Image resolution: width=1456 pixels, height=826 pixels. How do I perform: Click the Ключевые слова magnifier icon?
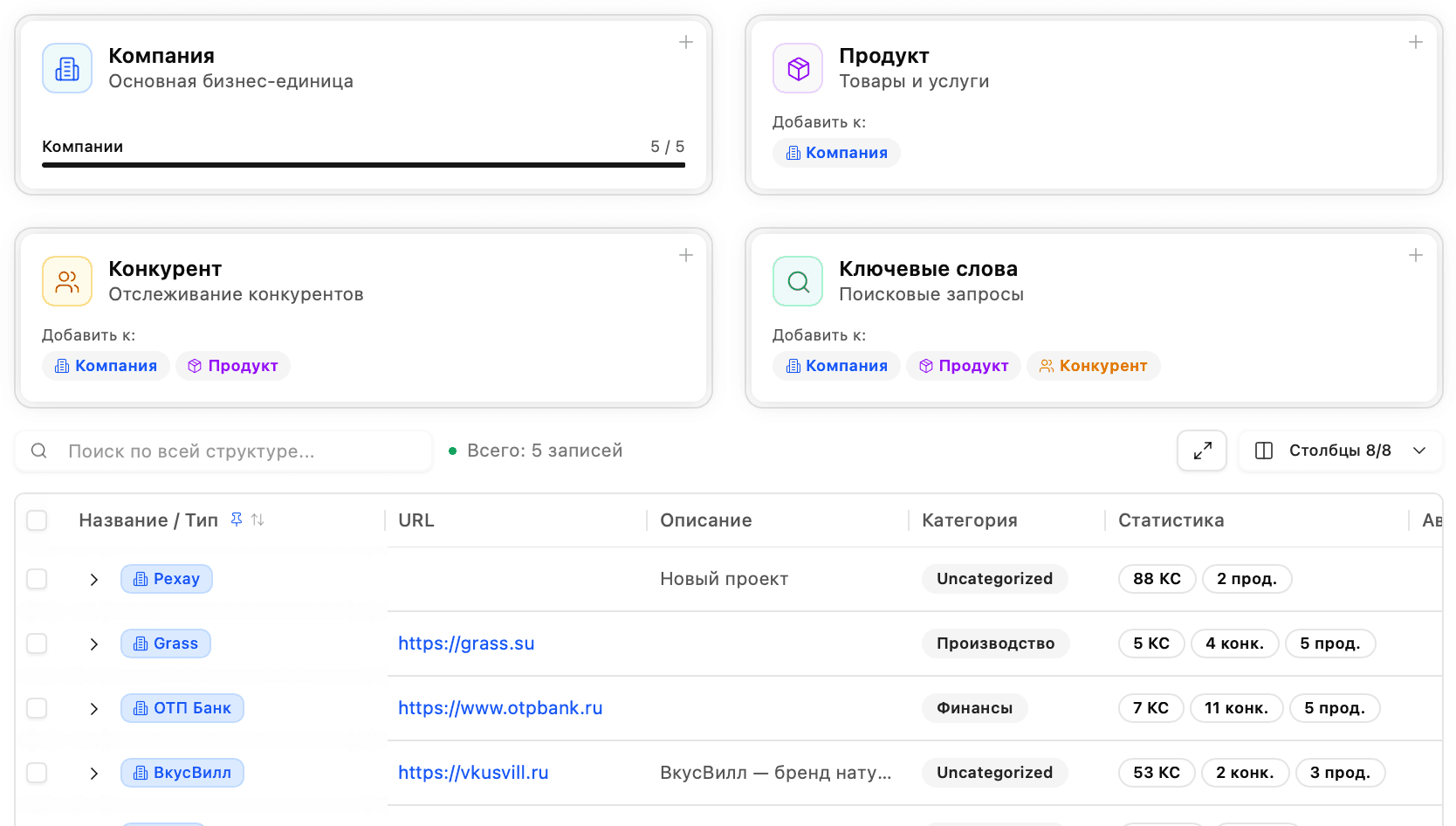(798, 281)
